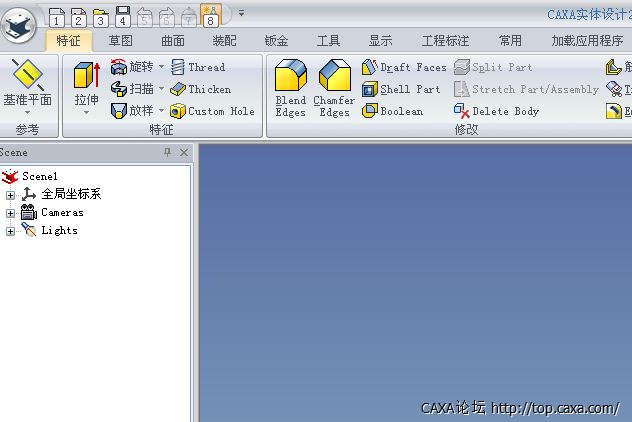
Task: Switch to the 草图 ribbon tab
Action: pyautogui.click(x=121, y=41)
